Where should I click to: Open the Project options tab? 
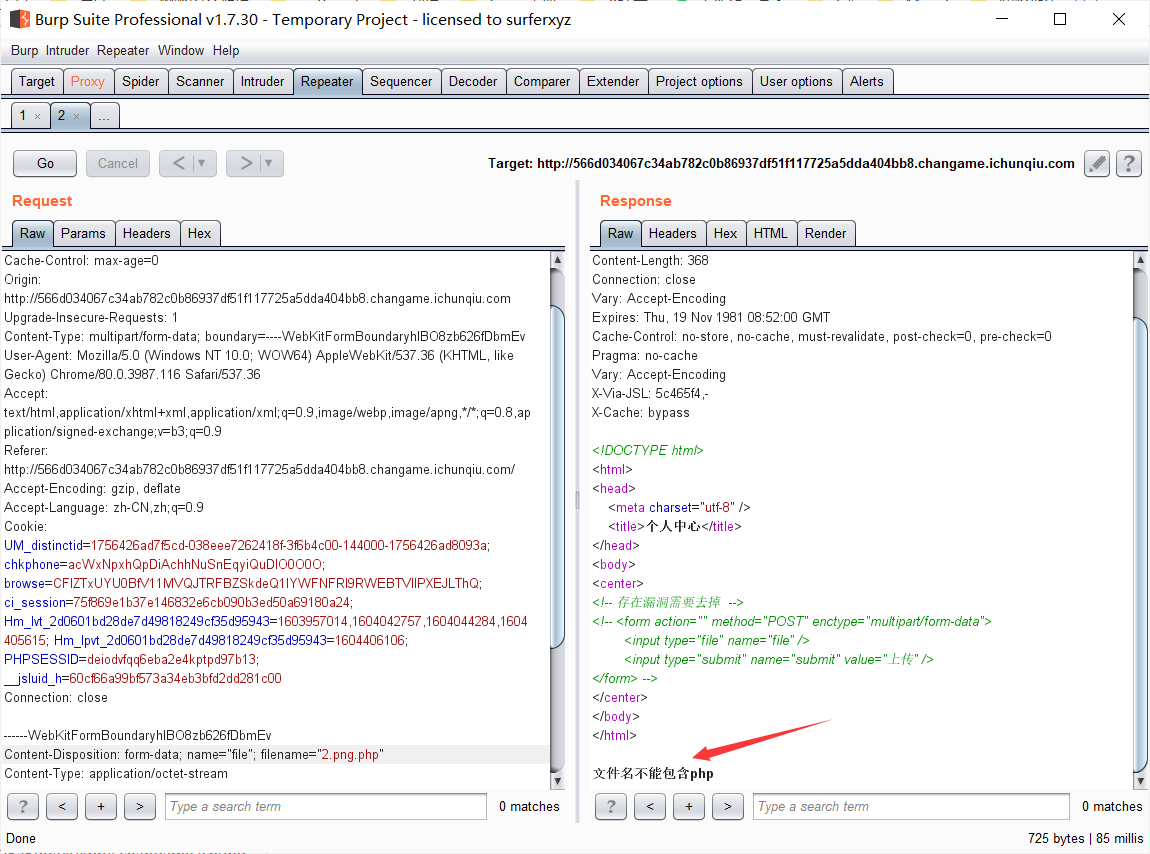tap(700, 81)
